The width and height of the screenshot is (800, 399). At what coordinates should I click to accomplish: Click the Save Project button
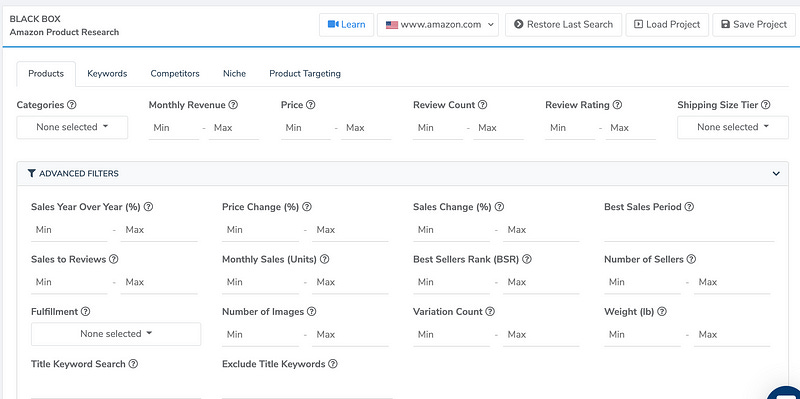click(754, 24)
